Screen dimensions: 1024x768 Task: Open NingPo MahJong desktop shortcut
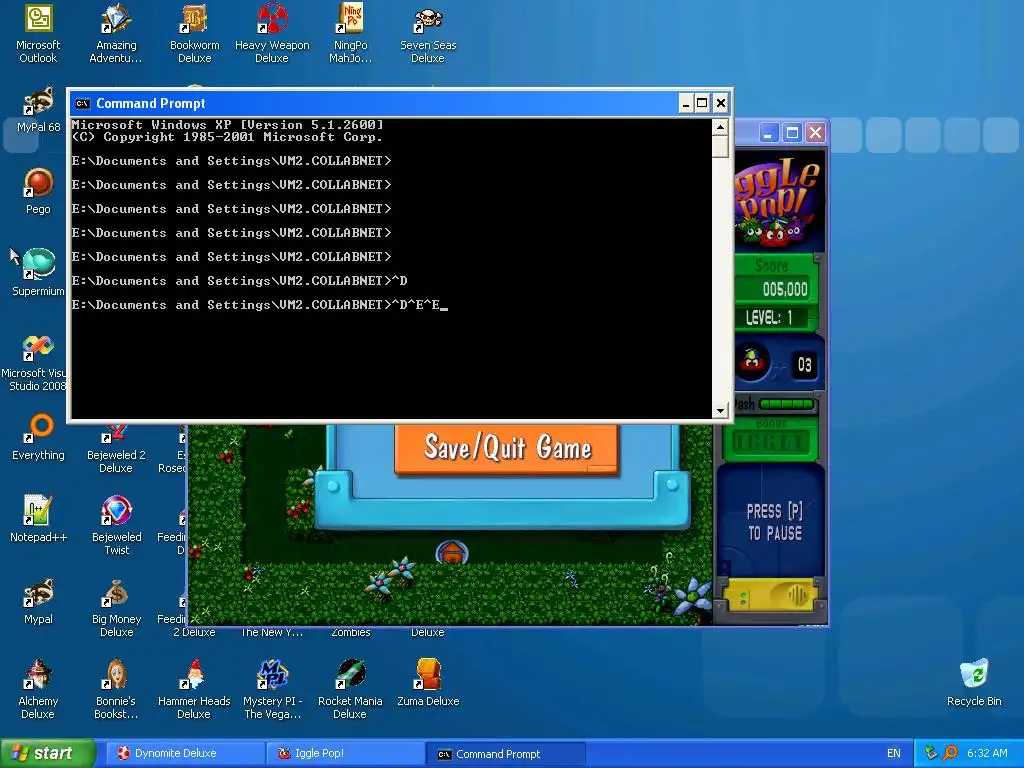tap(350, 34)
